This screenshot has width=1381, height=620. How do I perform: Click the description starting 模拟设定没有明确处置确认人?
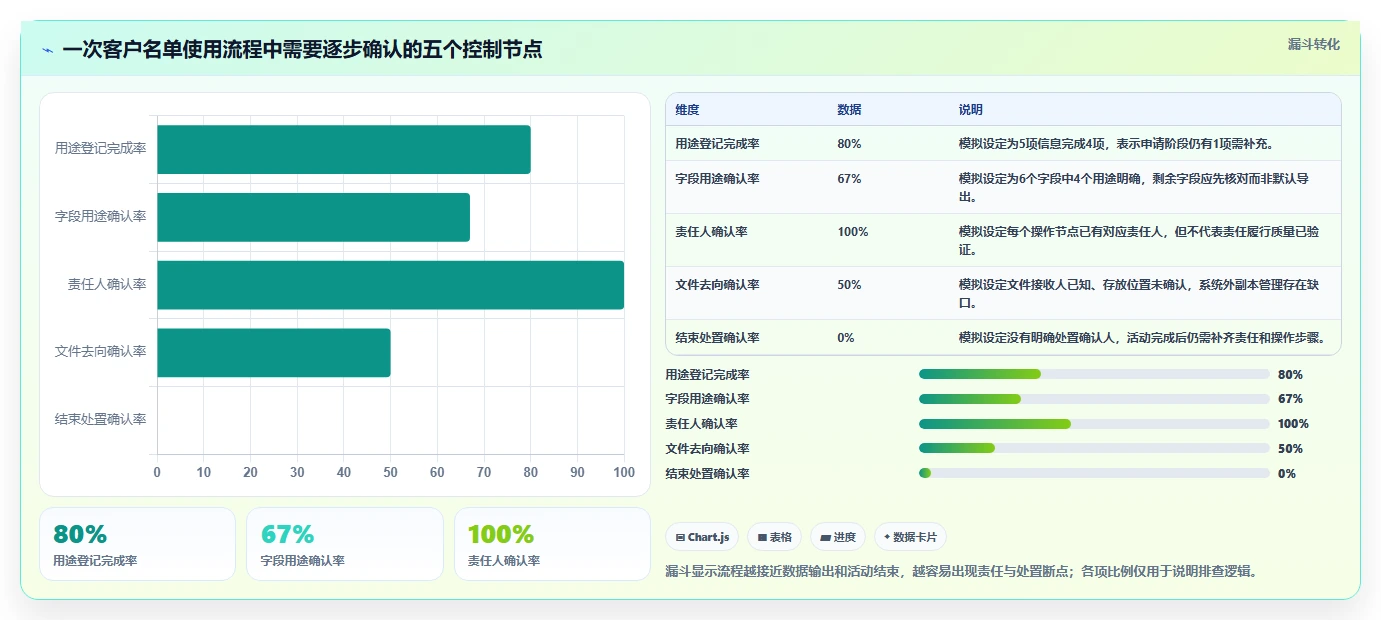pos(1141,338)
